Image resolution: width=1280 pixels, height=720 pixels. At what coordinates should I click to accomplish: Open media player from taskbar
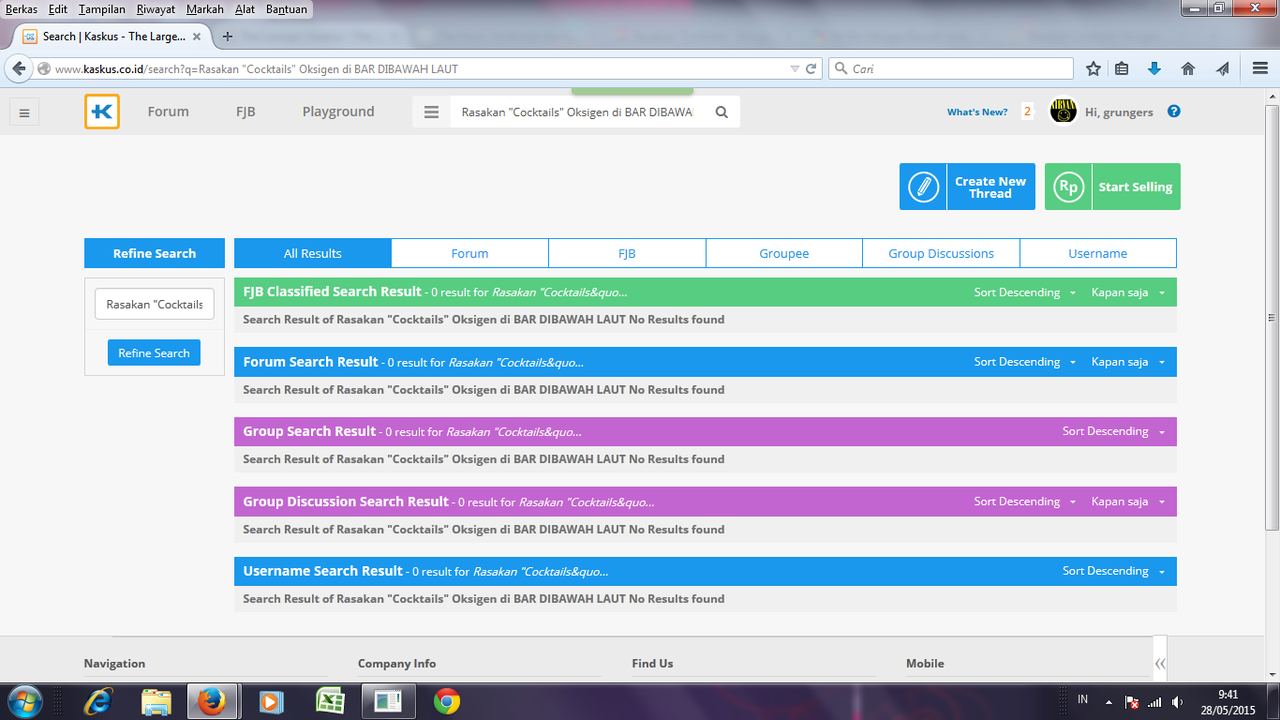pyautogui.click(x=270, y=702)
